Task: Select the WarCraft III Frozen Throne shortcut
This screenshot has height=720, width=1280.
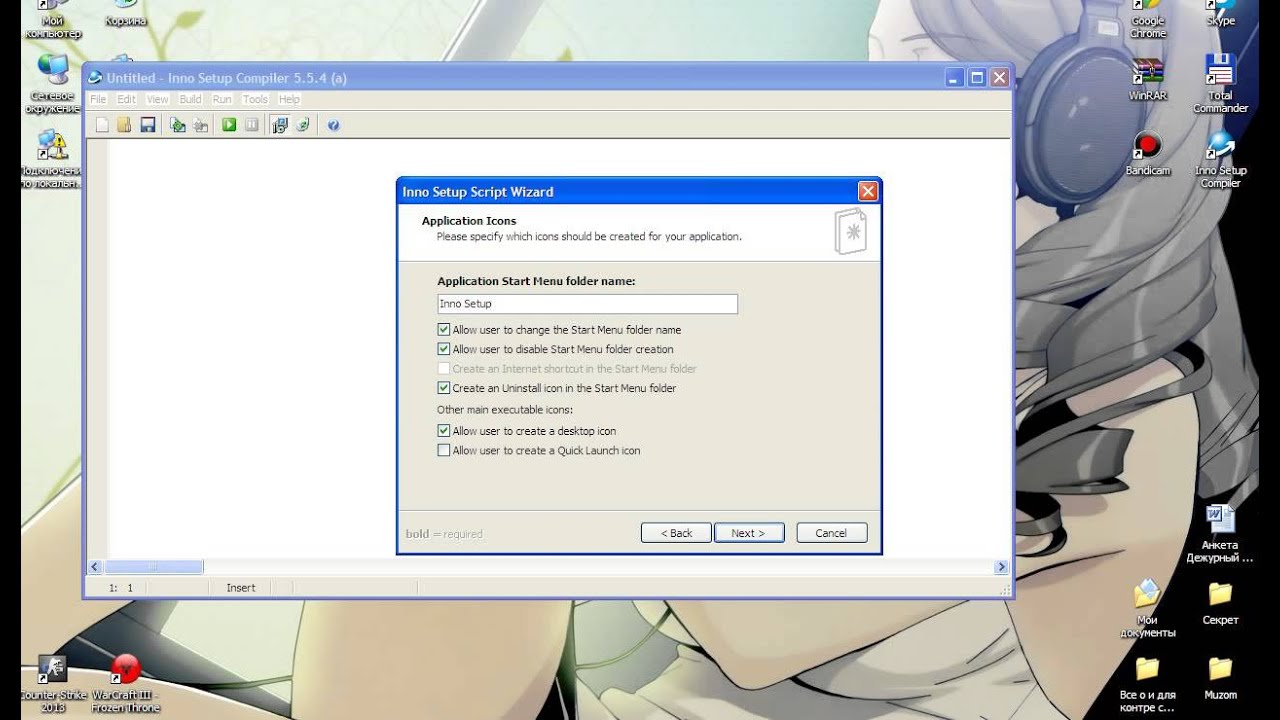Action: click(125, 683)
